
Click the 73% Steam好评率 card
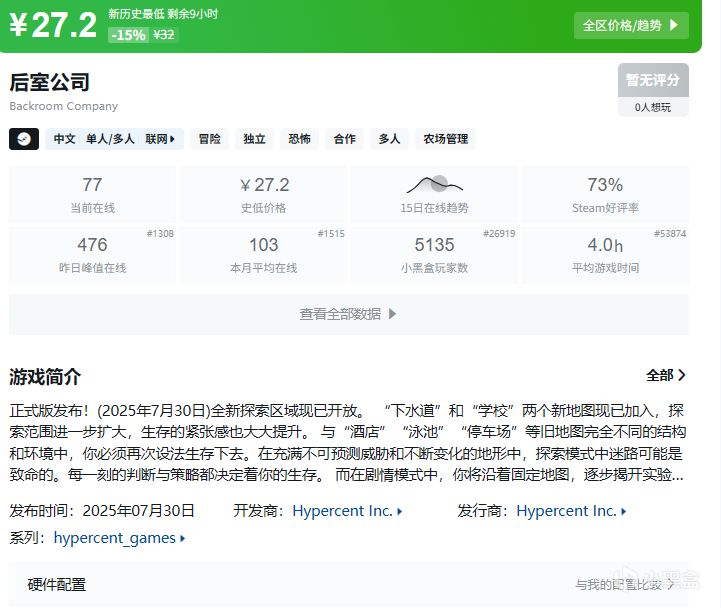click(605, 194)
